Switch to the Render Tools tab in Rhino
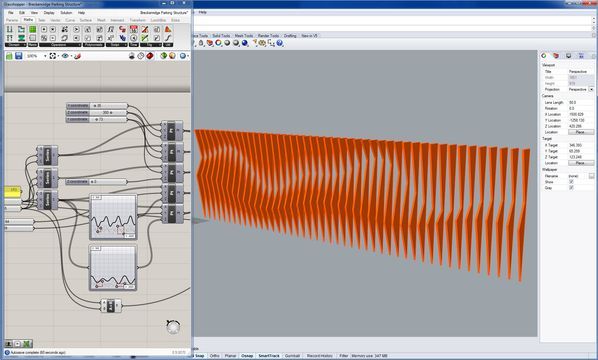Image resolution: width=598 pixels, height=360 pixels. coord(268,35)
